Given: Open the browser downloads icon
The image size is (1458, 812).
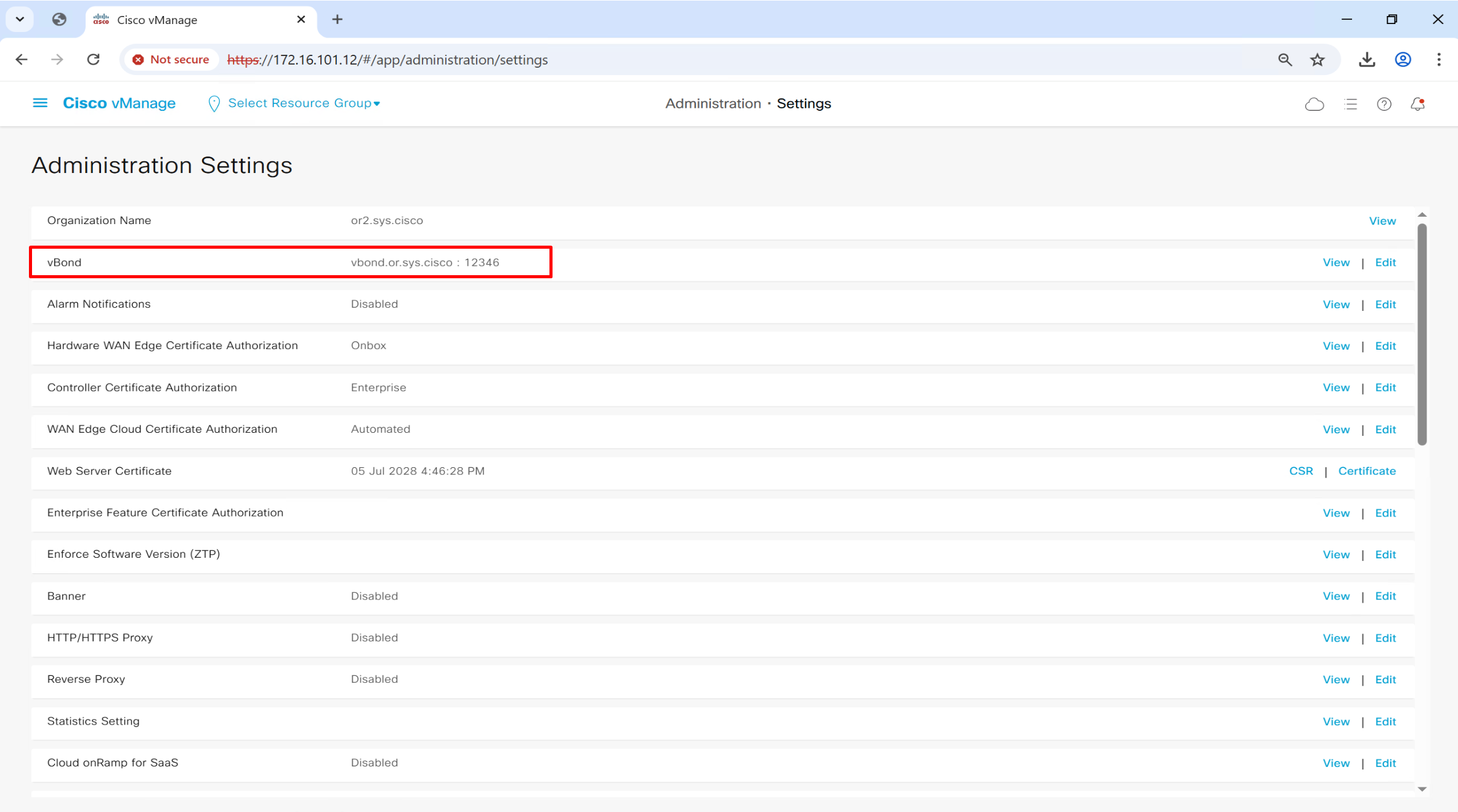Looking at the screenshot, I should tap(1367, 60).
